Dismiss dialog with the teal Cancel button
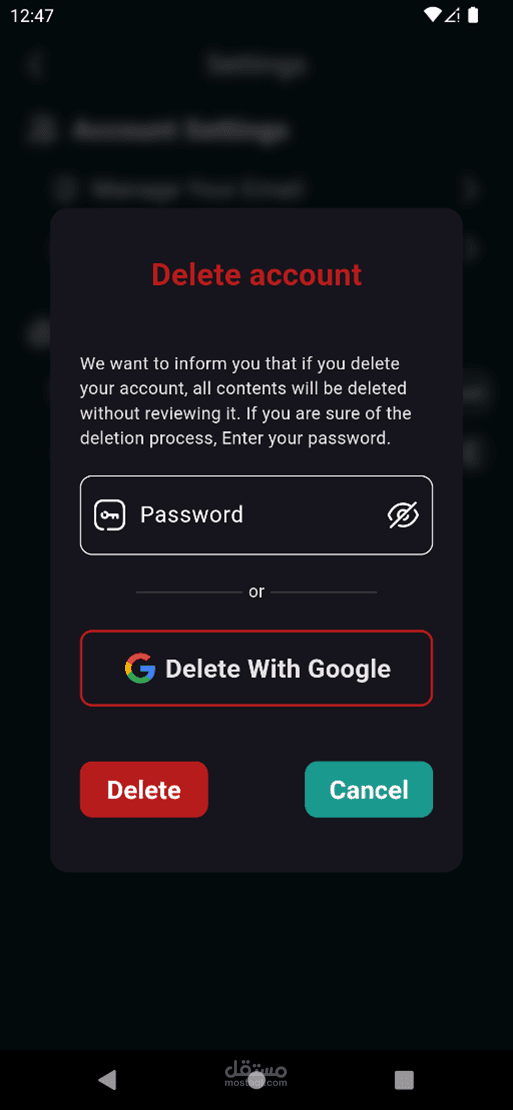Viewport: 513px width, 1110px height. pos(369,789)
